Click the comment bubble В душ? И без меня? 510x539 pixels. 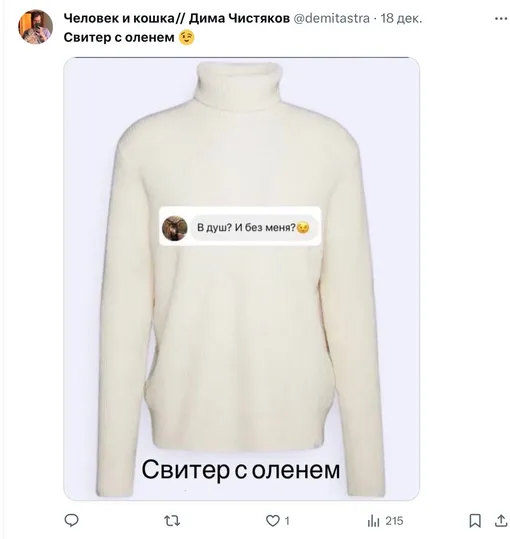(252, 228)
